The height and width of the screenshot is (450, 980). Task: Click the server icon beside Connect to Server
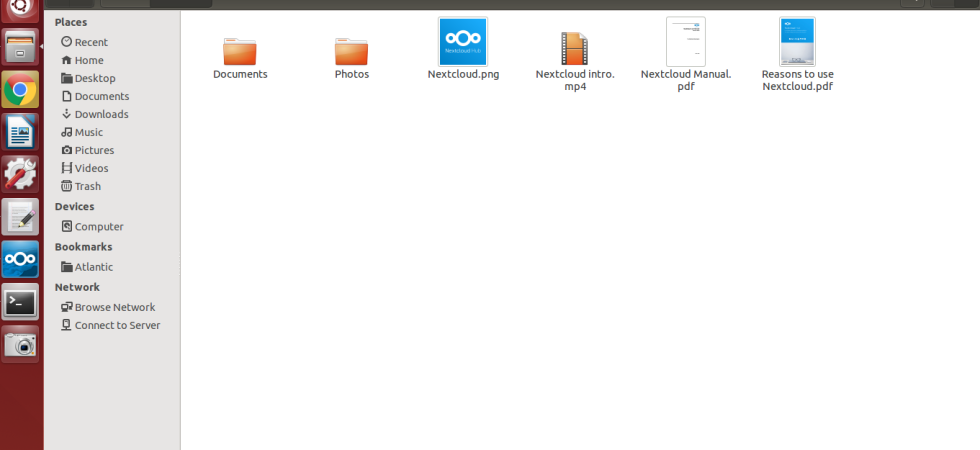(x=66, y=325)
